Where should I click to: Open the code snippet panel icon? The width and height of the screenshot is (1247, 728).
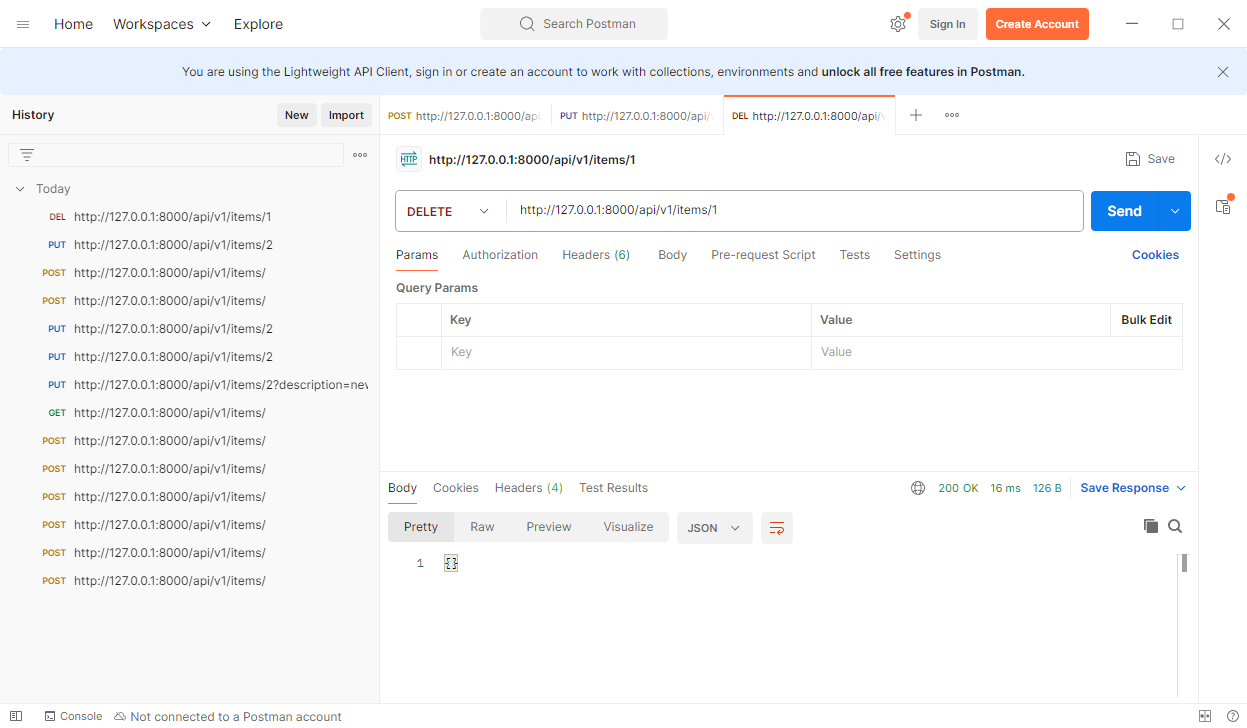[x=1223, y=159]
